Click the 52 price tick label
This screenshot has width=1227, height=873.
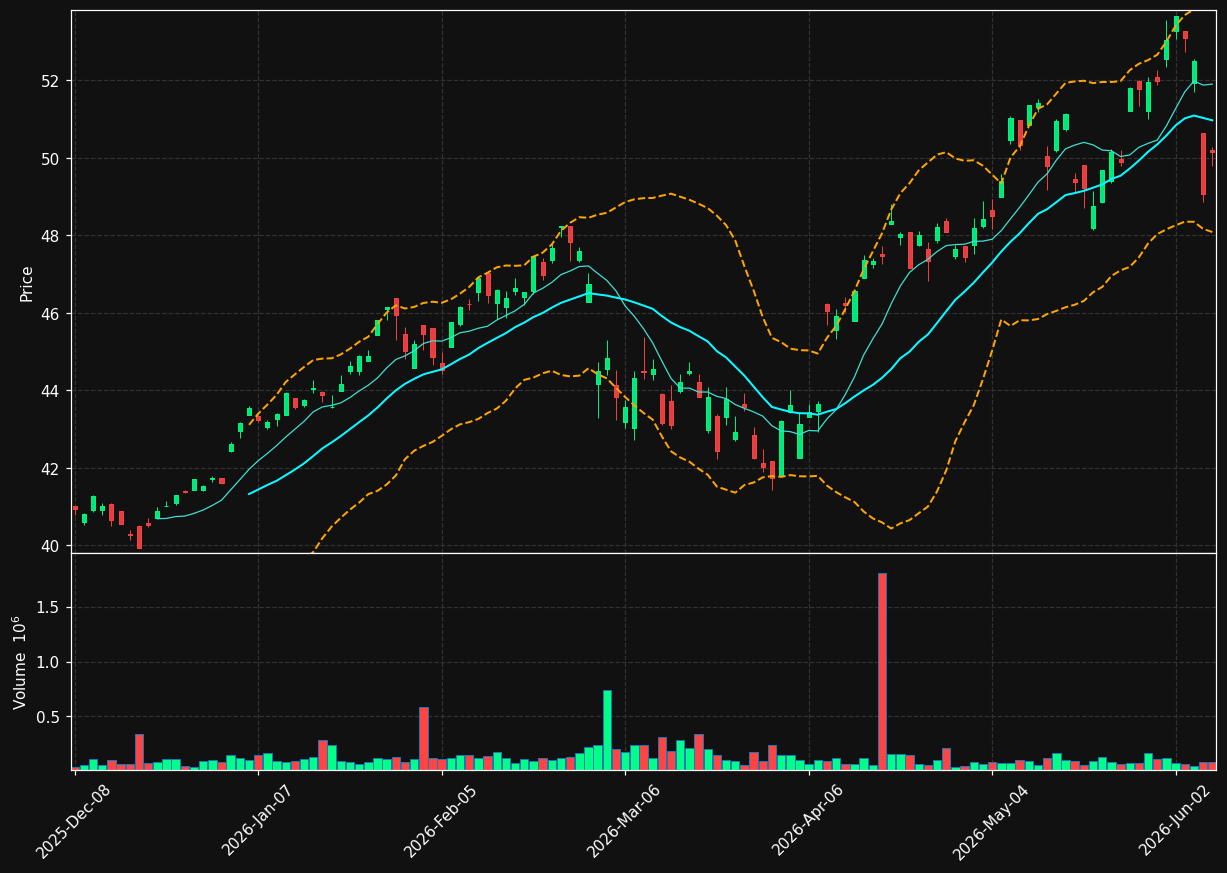(x=52, y=81)
